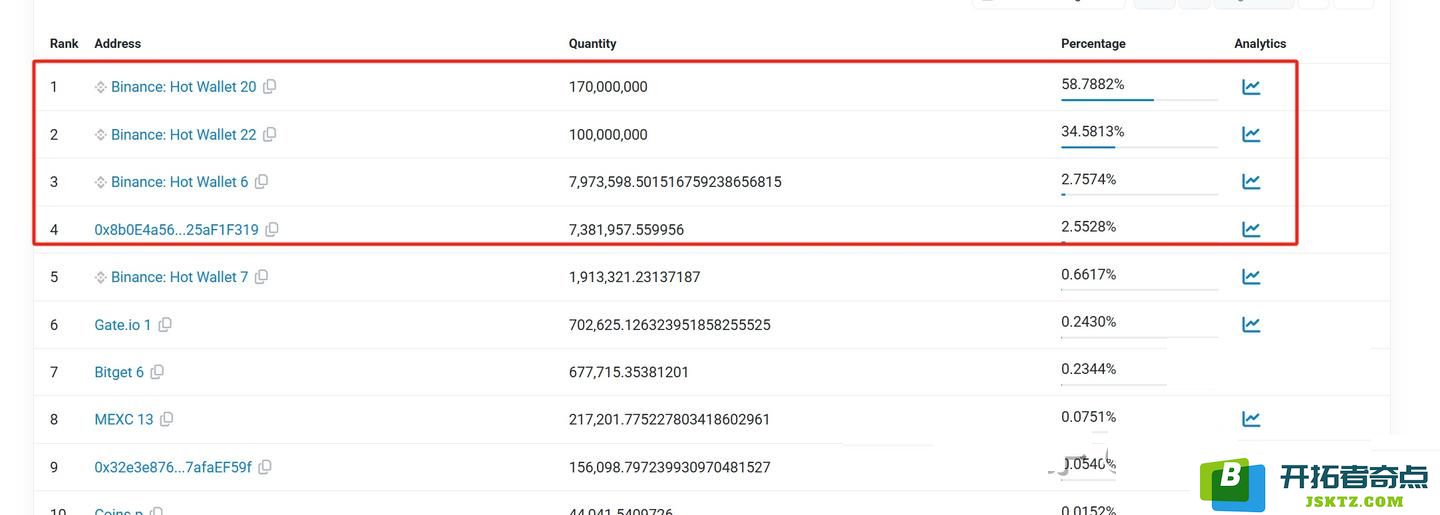
Task: Open analytics chart for MEXC 13
Action: click(1251, 419)
